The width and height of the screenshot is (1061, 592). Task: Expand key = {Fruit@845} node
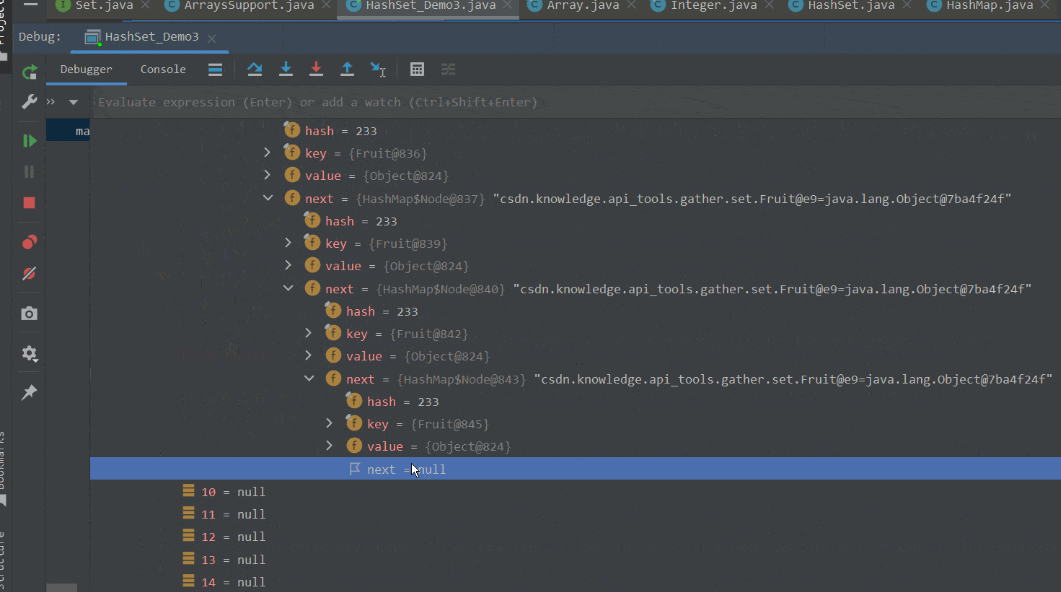click(x=330, y=424)
